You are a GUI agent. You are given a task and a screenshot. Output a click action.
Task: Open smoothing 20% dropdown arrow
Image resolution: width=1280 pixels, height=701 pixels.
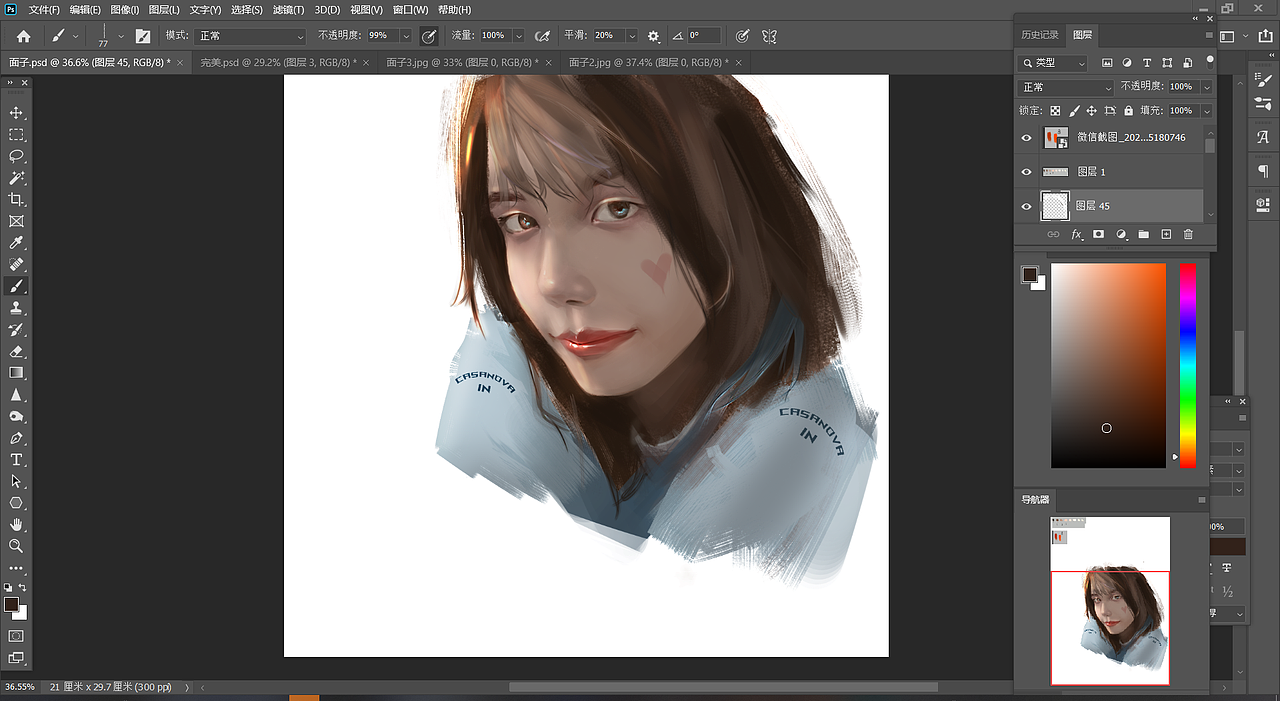(x=632, y=36)
